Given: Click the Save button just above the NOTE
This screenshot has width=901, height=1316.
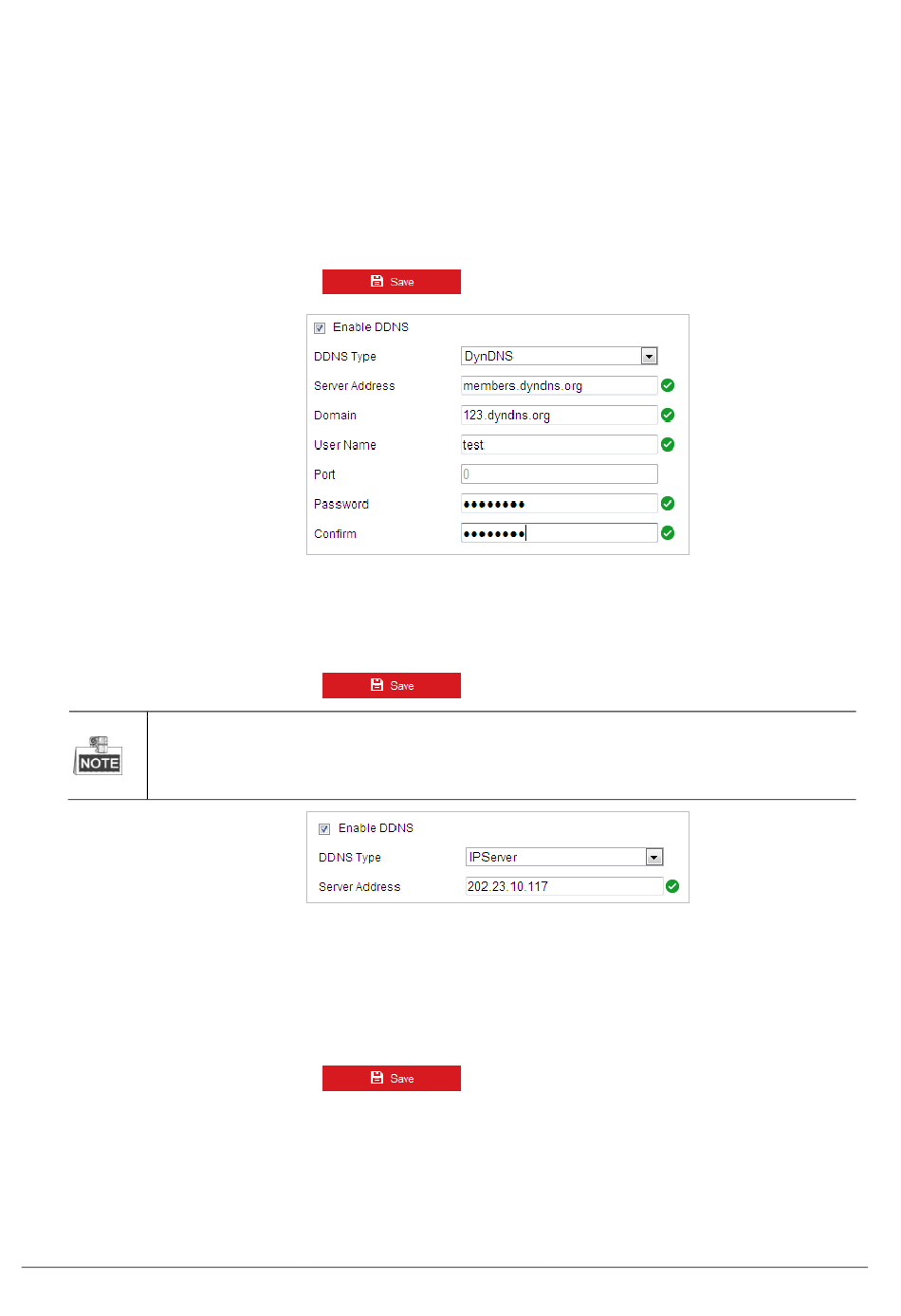Looking at the screenshot, I should coord(392,685).
